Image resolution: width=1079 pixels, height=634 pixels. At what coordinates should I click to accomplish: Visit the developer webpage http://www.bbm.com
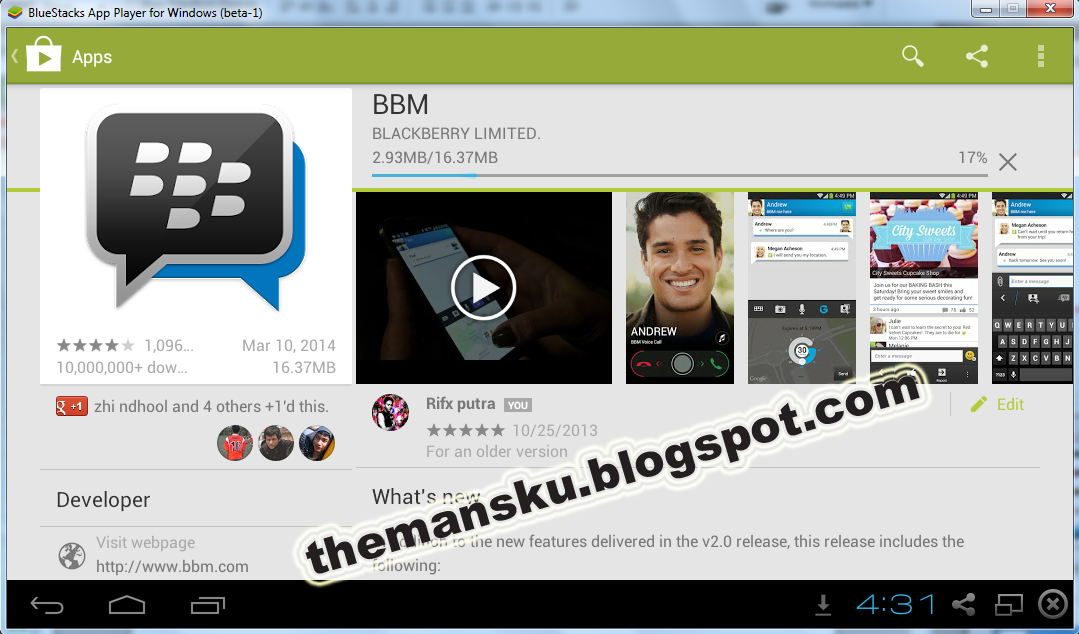pos(172,567)
